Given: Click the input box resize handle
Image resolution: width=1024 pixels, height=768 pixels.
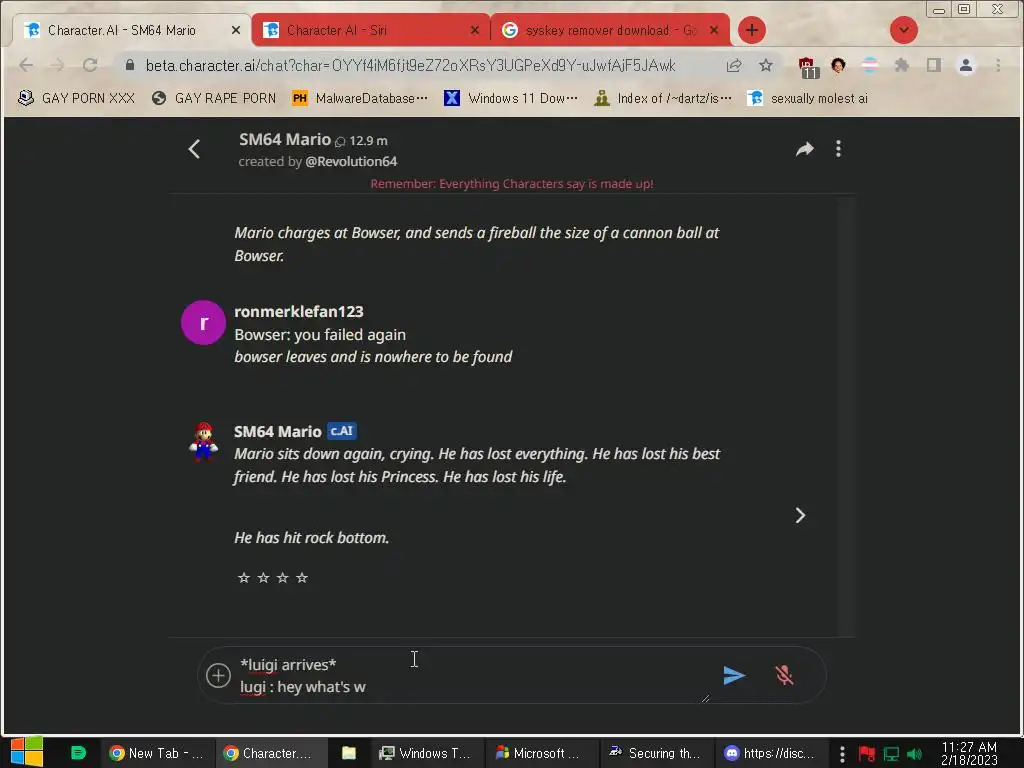Looking at the screenshot, I should click(x=705, y=698).
